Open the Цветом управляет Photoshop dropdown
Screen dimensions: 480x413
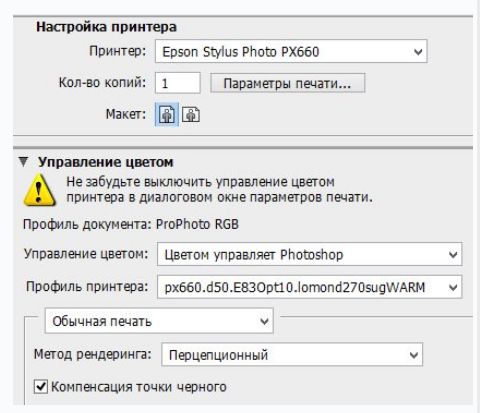[310, 254]
